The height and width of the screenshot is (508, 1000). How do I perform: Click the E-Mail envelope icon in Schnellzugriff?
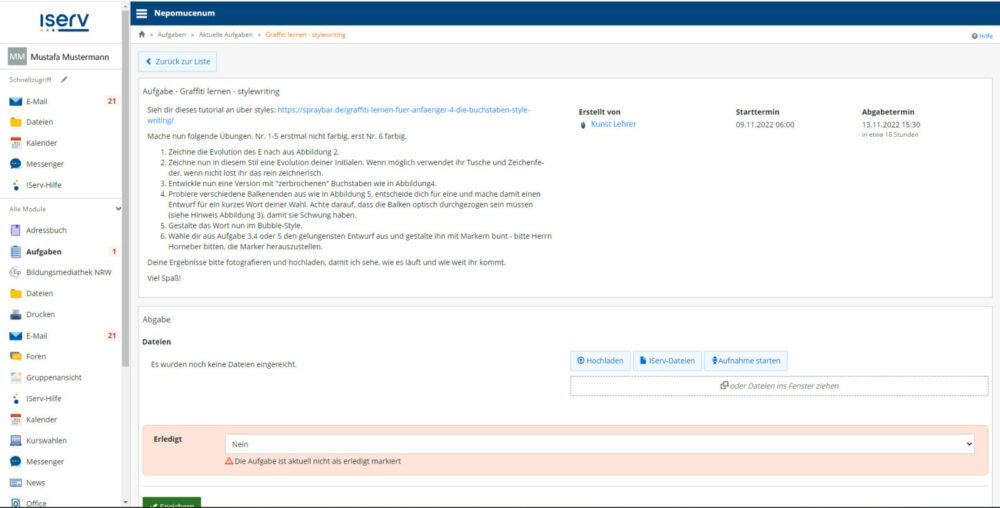(15, 101)
